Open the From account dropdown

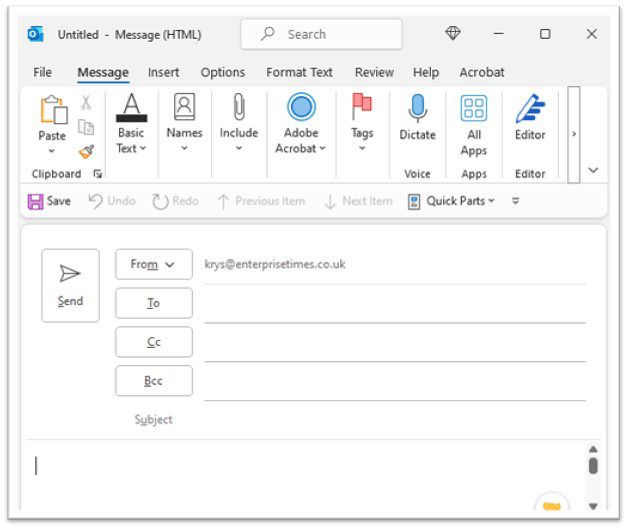pyautogui.click(x=154, y=264)
